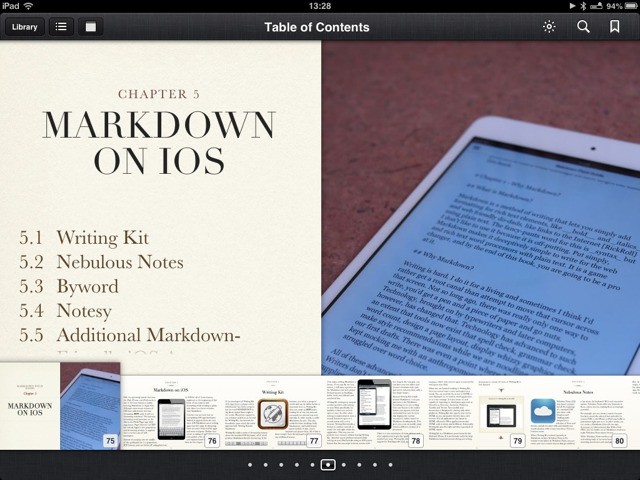Image resolution: width=640 pixels, height=480 pixels.
Task: Tap the highlighted current chapter page dot
Action: coord(328,465)
